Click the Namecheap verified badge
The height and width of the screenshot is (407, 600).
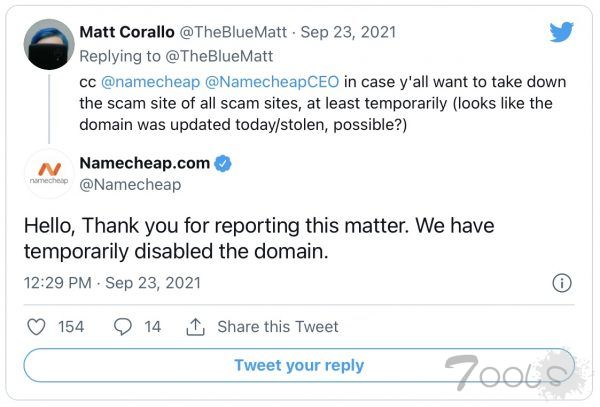coord(223,164)
